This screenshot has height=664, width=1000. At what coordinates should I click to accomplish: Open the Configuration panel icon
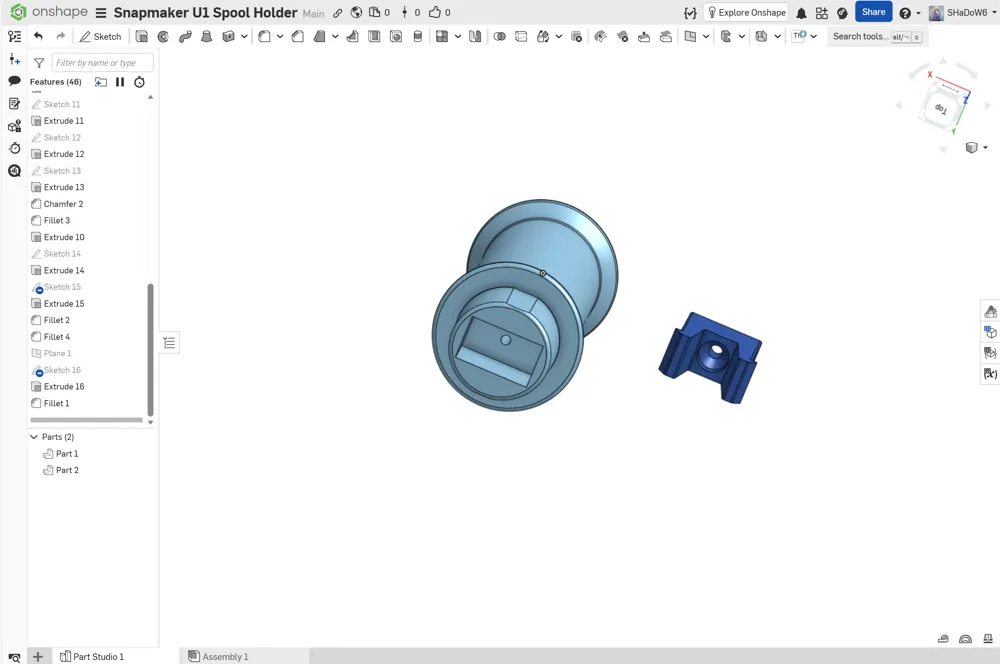(990, 332)
